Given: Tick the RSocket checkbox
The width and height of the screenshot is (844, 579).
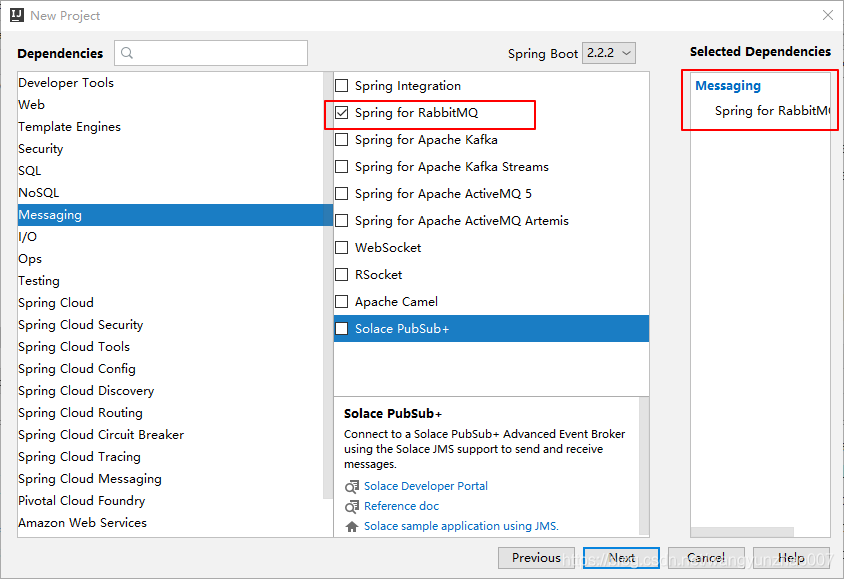Looking at the screenshot, I should click(x=342, y=274).
